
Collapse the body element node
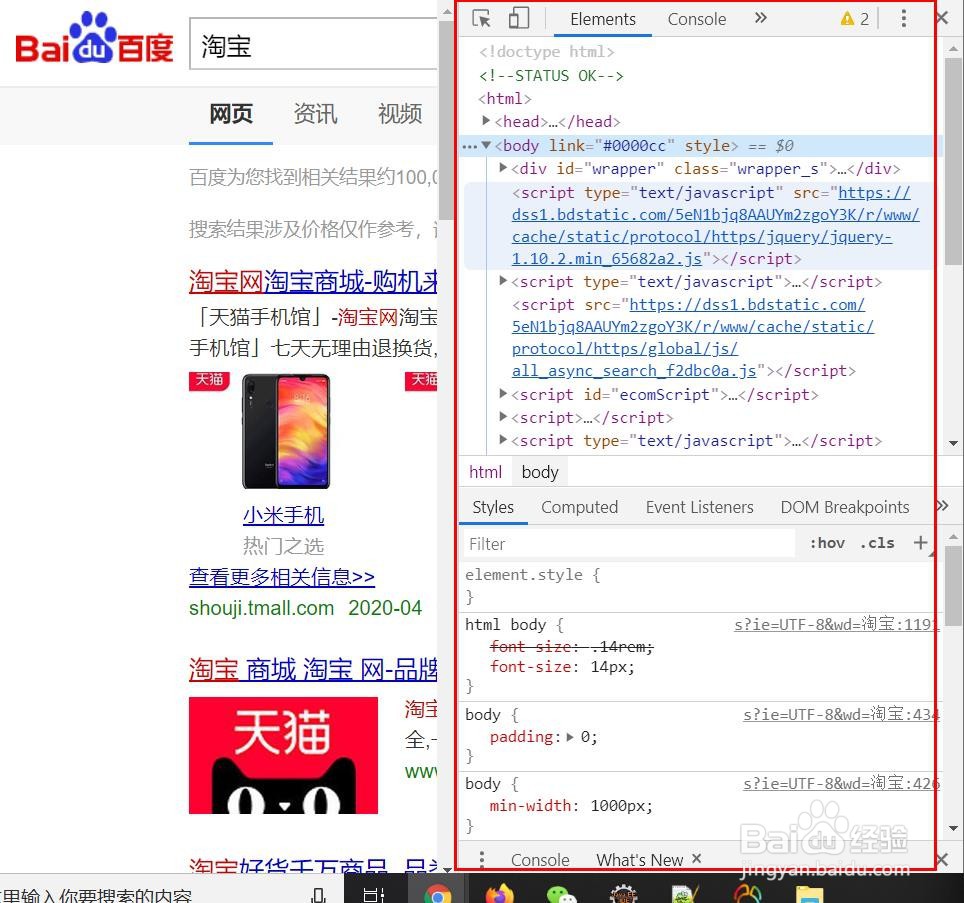[x=486, y=145]
